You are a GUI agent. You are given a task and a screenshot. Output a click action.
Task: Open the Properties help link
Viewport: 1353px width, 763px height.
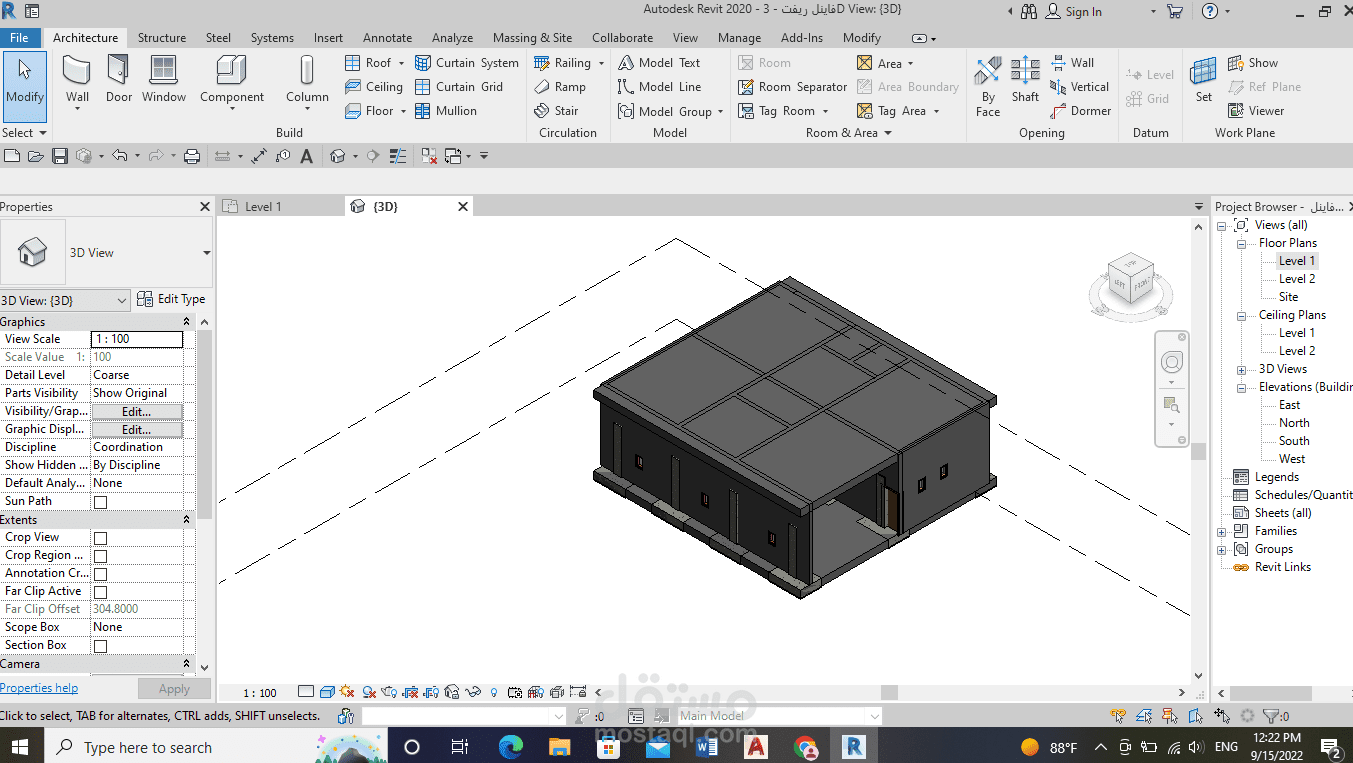click(39, 688)
